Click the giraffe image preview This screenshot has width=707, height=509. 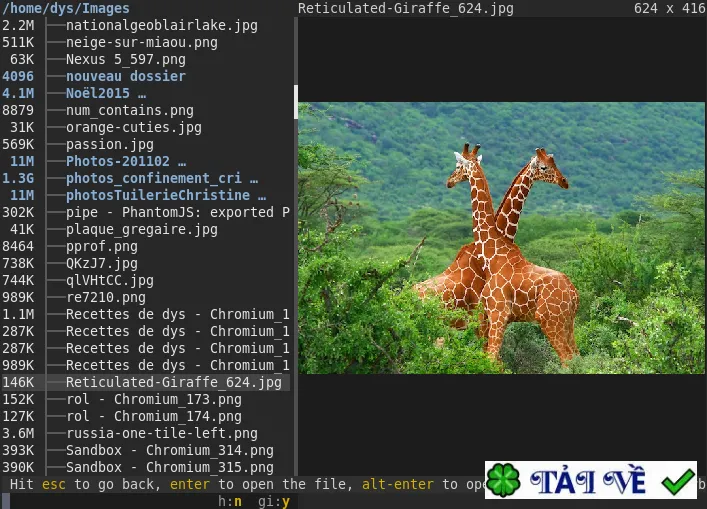pos(501,238)
